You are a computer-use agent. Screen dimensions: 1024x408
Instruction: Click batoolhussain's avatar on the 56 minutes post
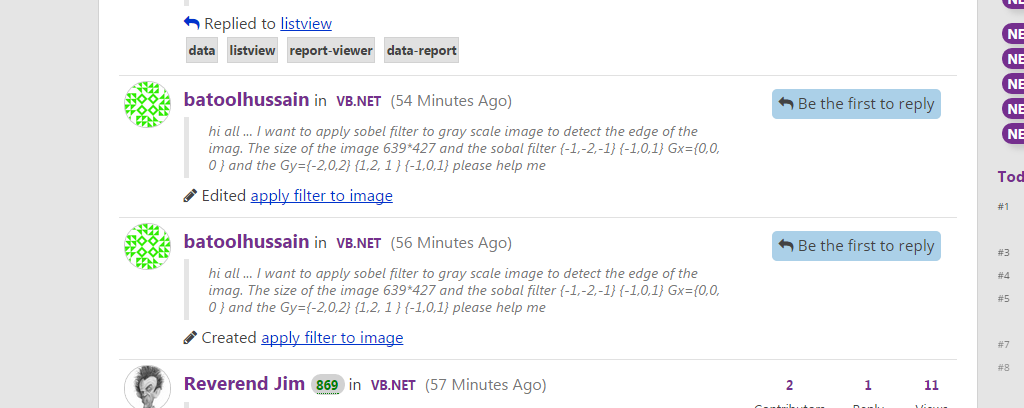[x=148, y=246]
